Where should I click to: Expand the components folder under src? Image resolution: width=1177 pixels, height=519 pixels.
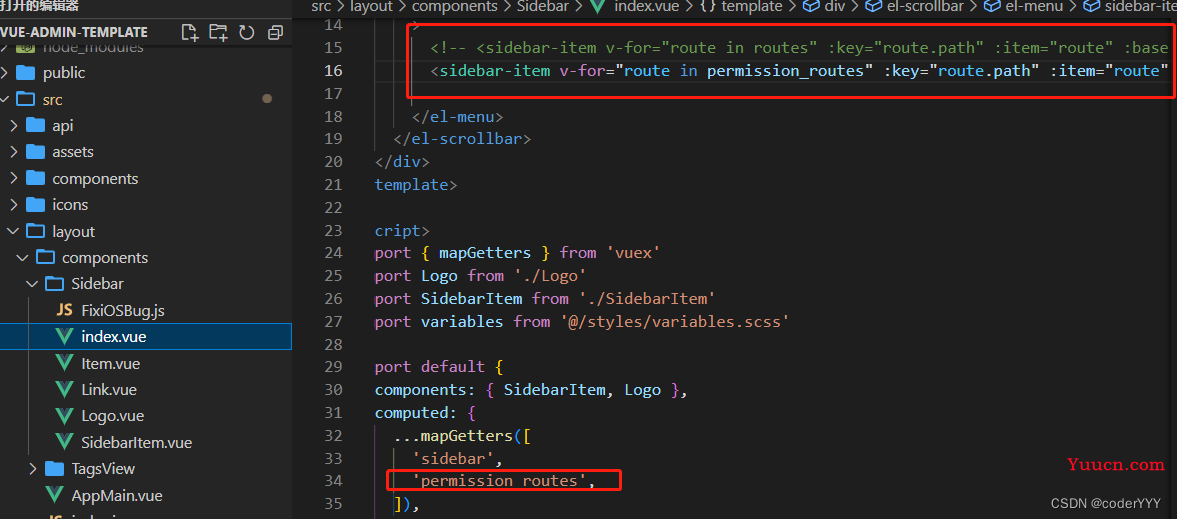click(x=14, y=179)
